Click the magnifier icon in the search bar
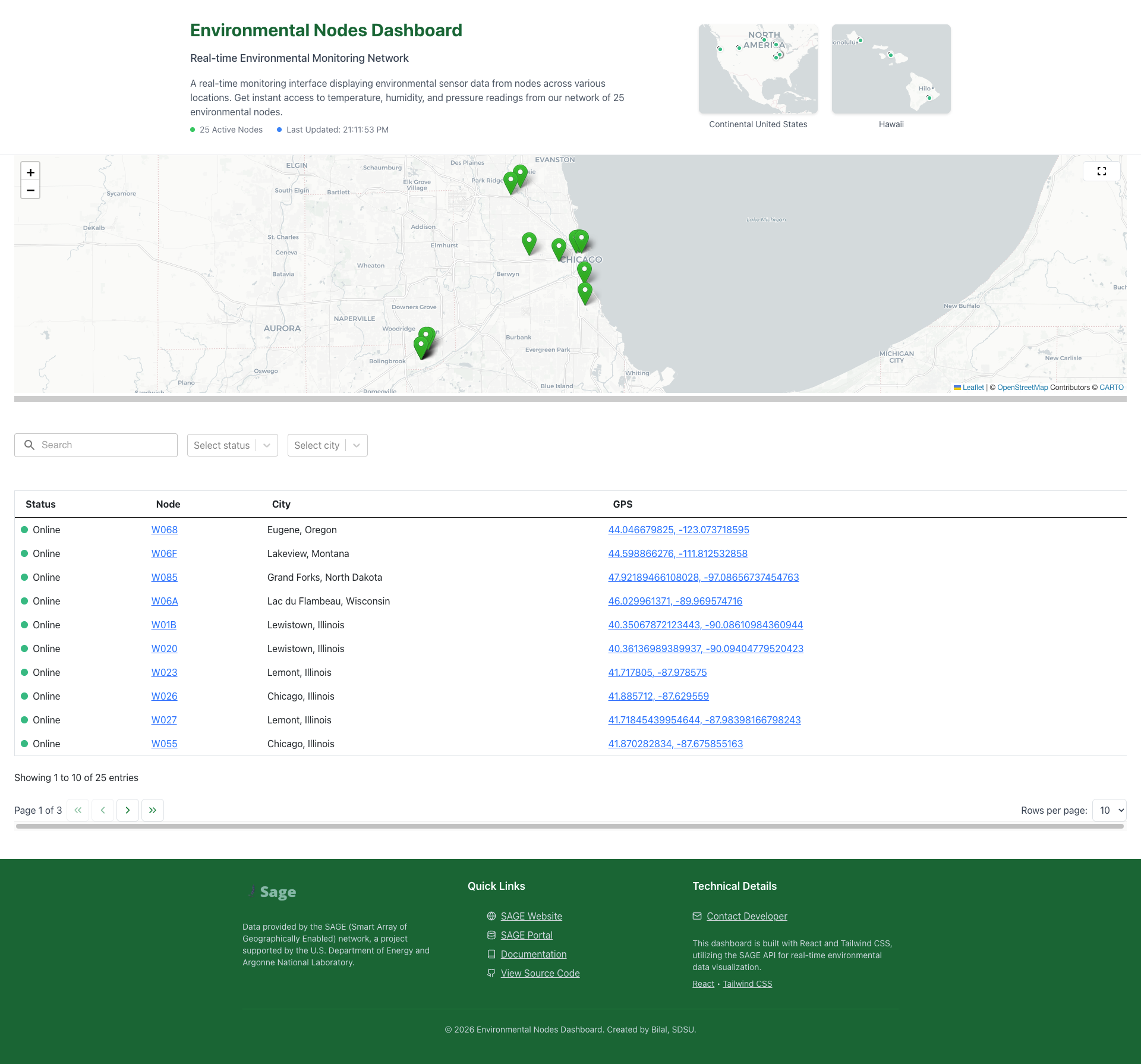 (30, 445)
